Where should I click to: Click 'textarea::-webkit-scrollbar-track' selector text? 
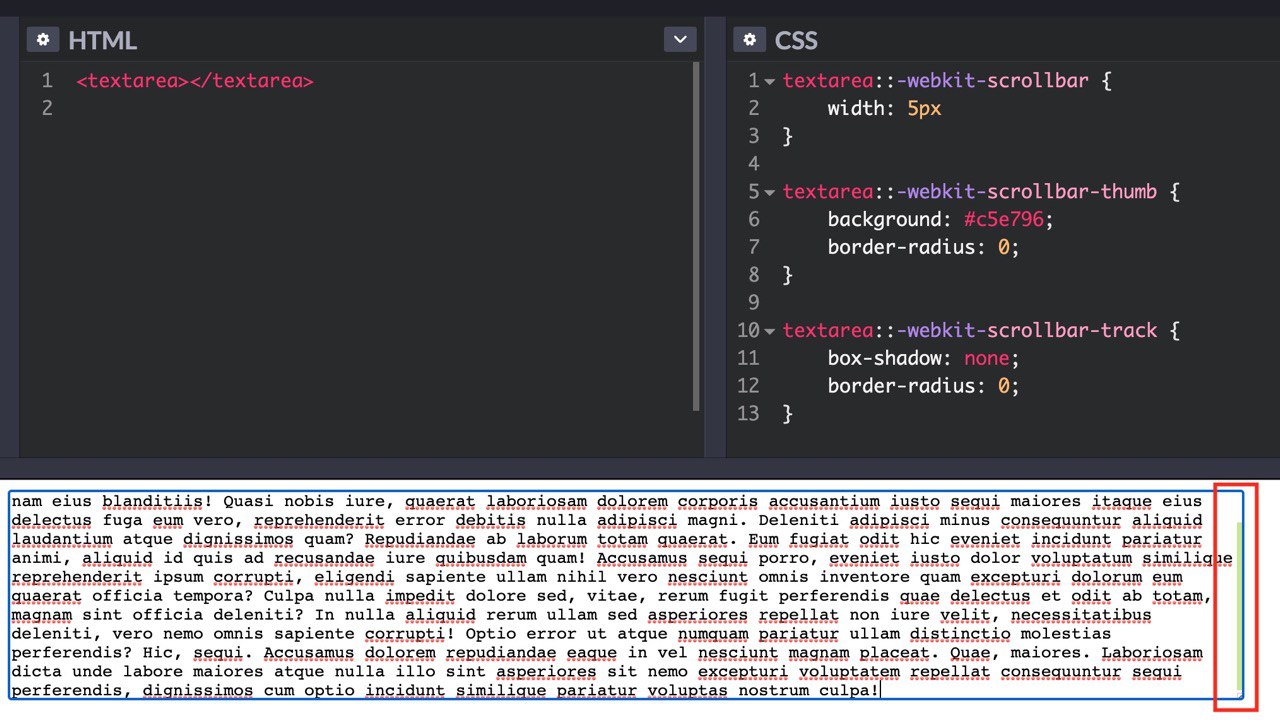[970, 331]
